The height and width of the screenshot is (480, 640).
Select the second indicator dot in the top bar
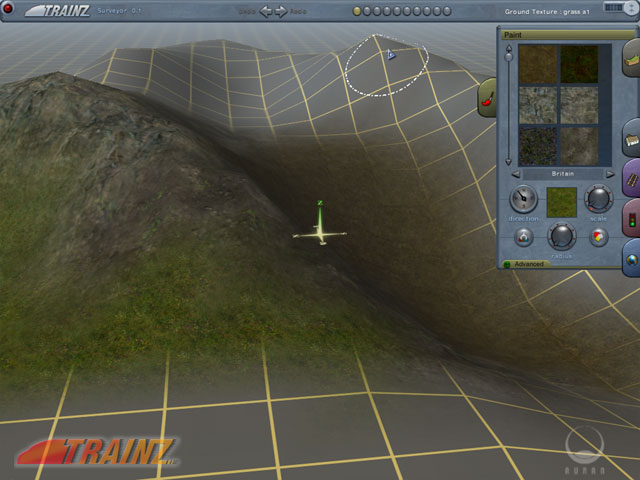click(x=367, y=11)
